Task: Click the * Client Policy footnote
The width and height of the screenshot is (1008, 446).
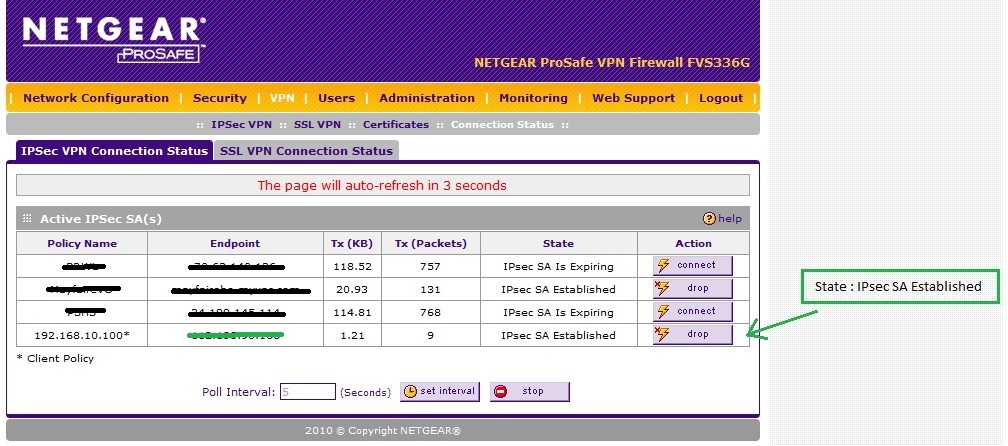Action: [55, 359]
